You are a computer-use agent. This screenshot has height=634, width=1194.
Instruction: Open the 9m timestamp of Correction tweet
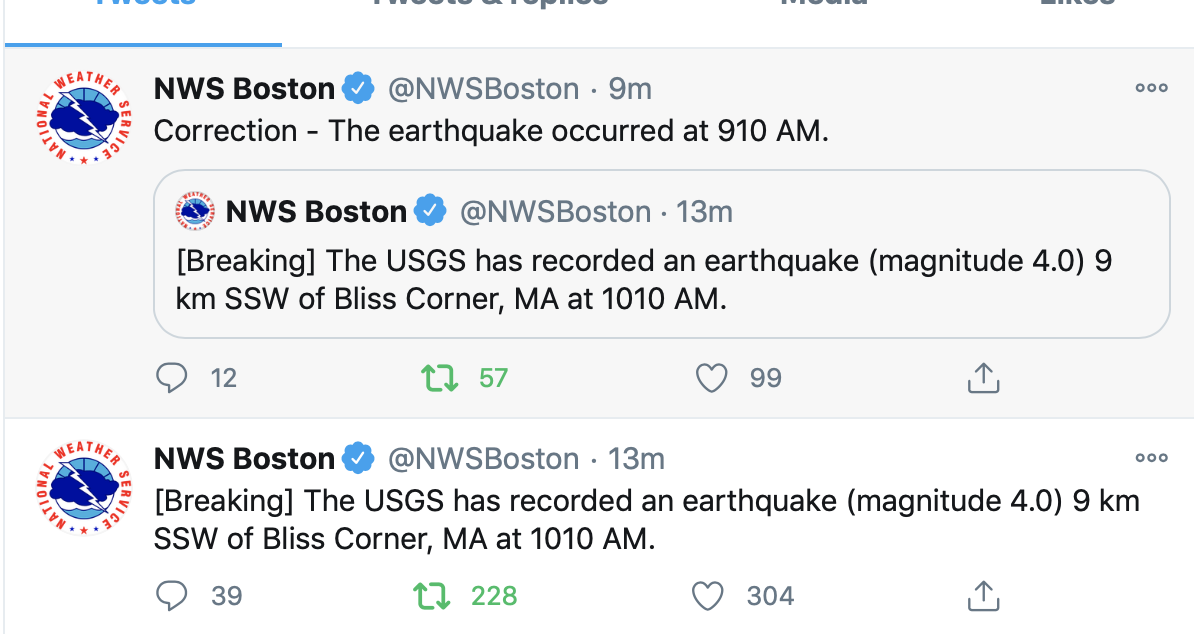(x=630, y=89)
